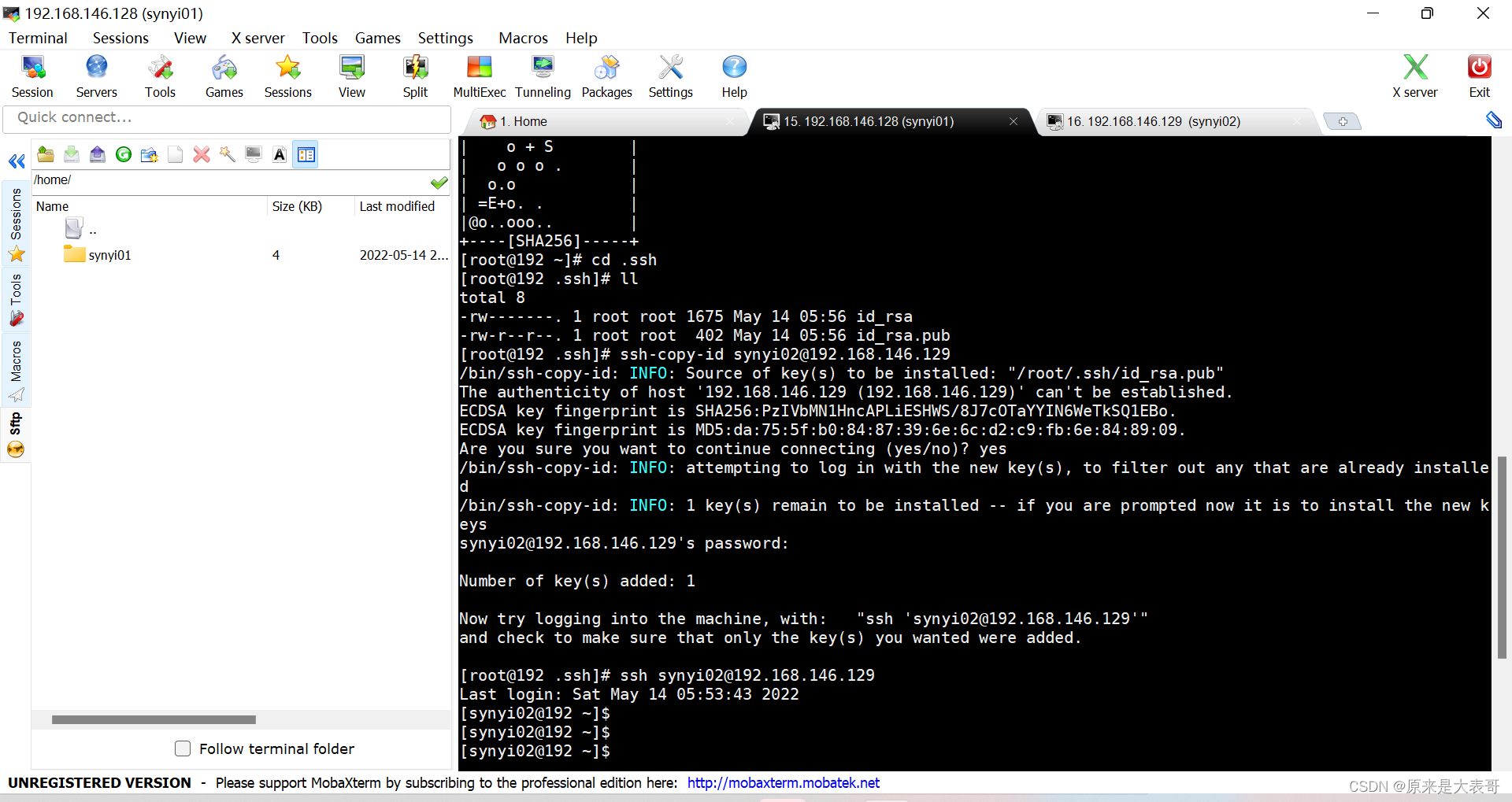Click the terminal vertical scrollbar
This screenshot has height=802, width=1512.
[1502, 557]
